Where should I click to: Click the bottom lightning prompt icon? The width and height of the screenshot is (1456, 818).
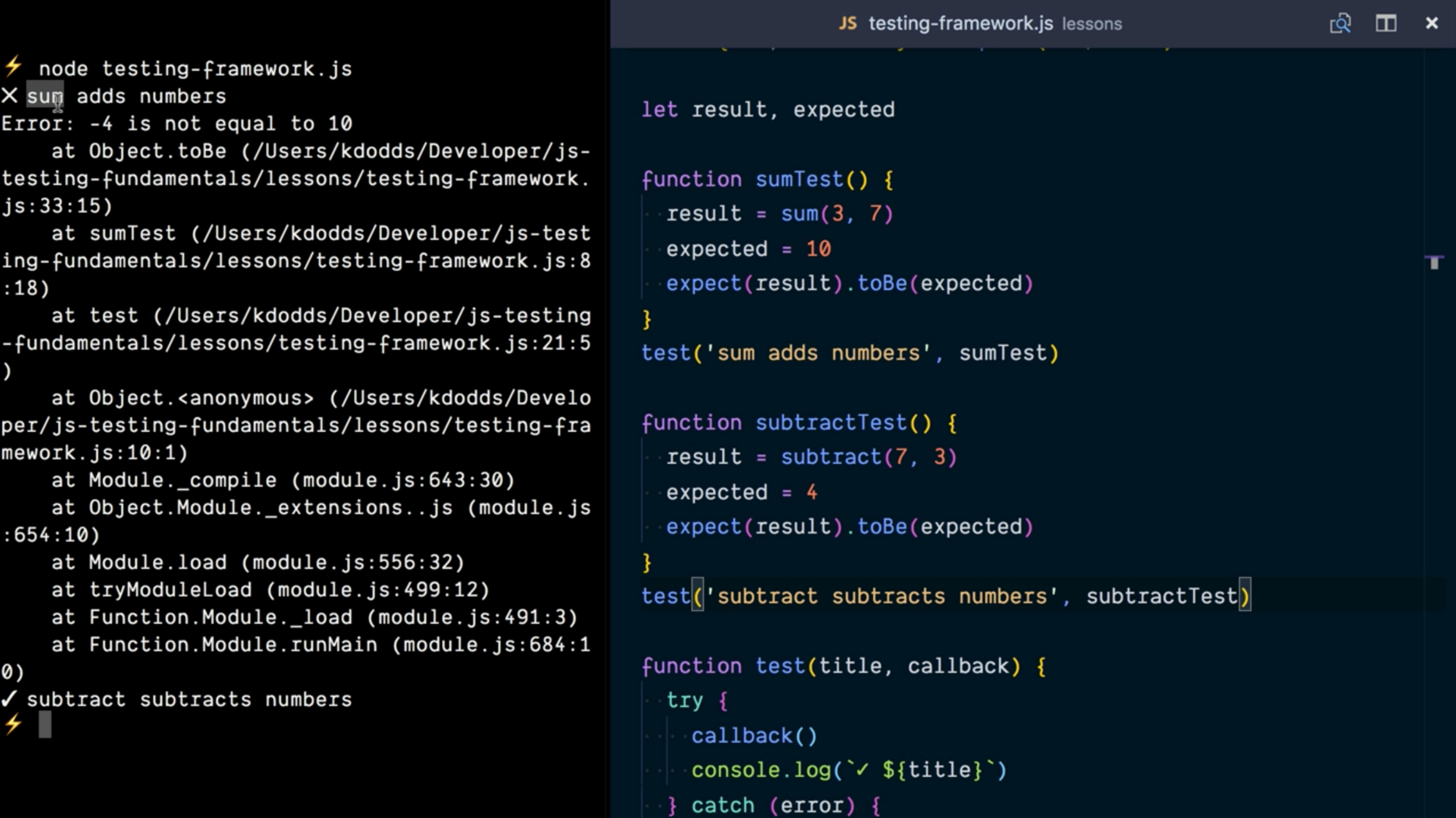[13, 725]
